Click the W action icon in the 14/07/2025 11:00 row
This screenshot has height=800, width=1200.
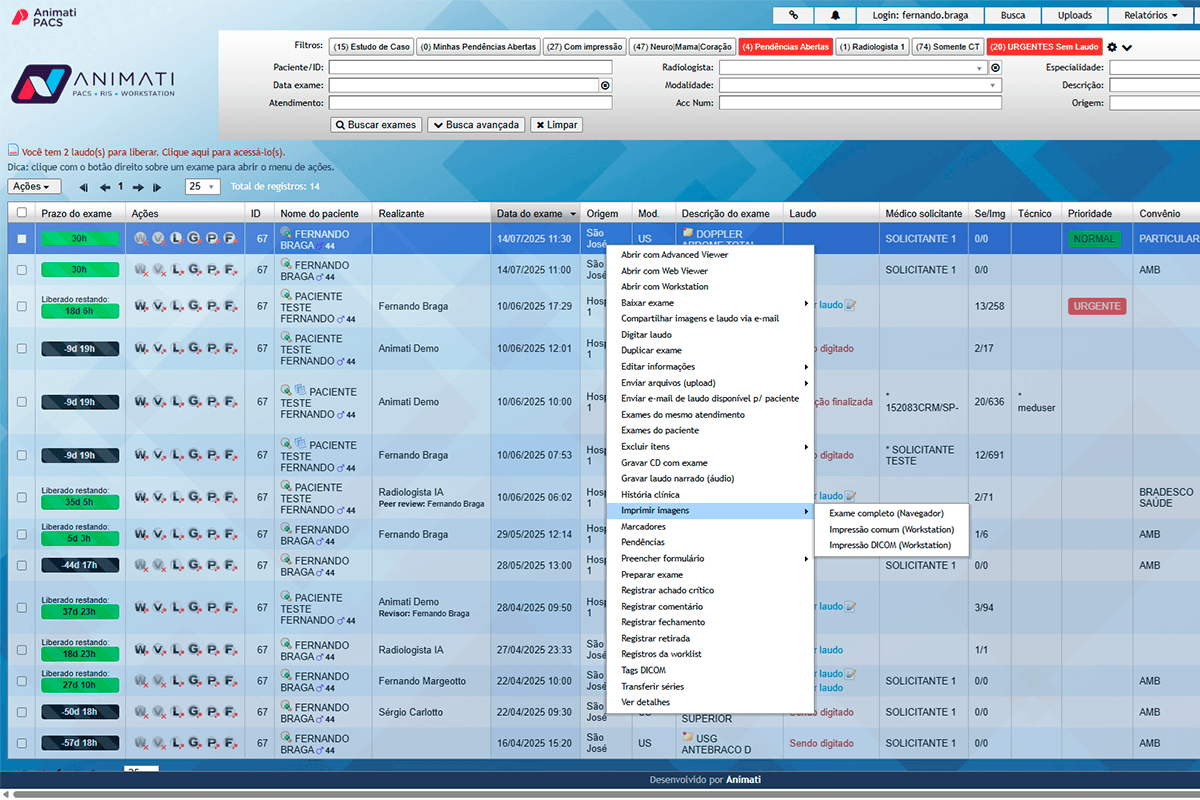[x=141, y=270]
